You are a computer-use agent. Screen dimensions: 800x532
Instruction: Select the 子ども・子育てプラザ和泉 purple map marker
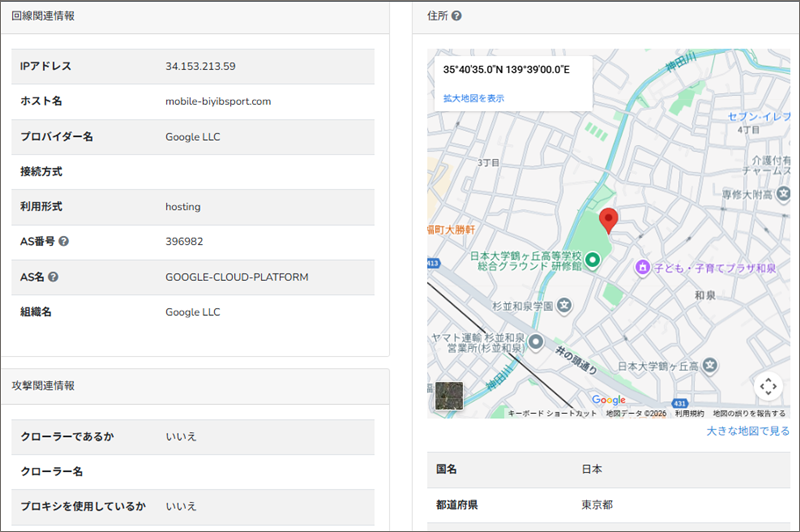[x=641, y=267]
